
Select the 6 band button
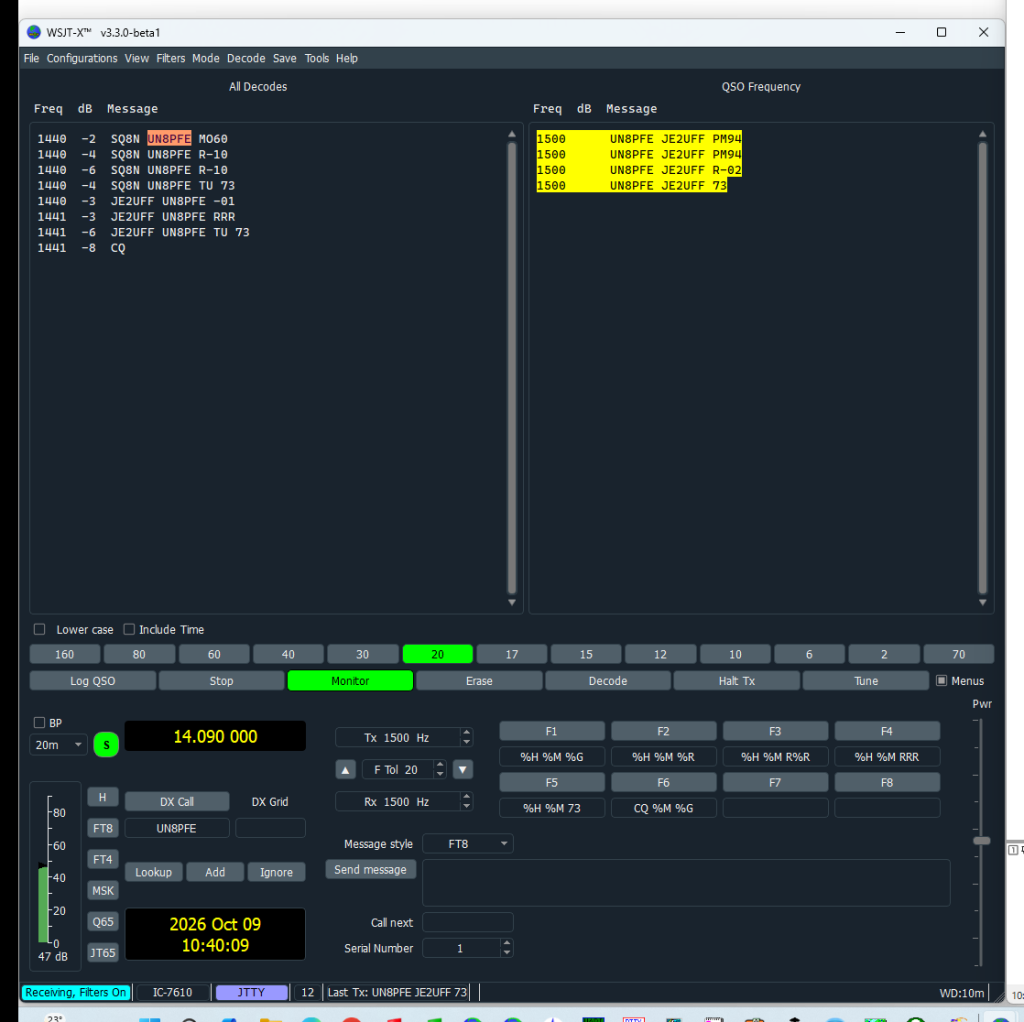(x=809, y=654)
